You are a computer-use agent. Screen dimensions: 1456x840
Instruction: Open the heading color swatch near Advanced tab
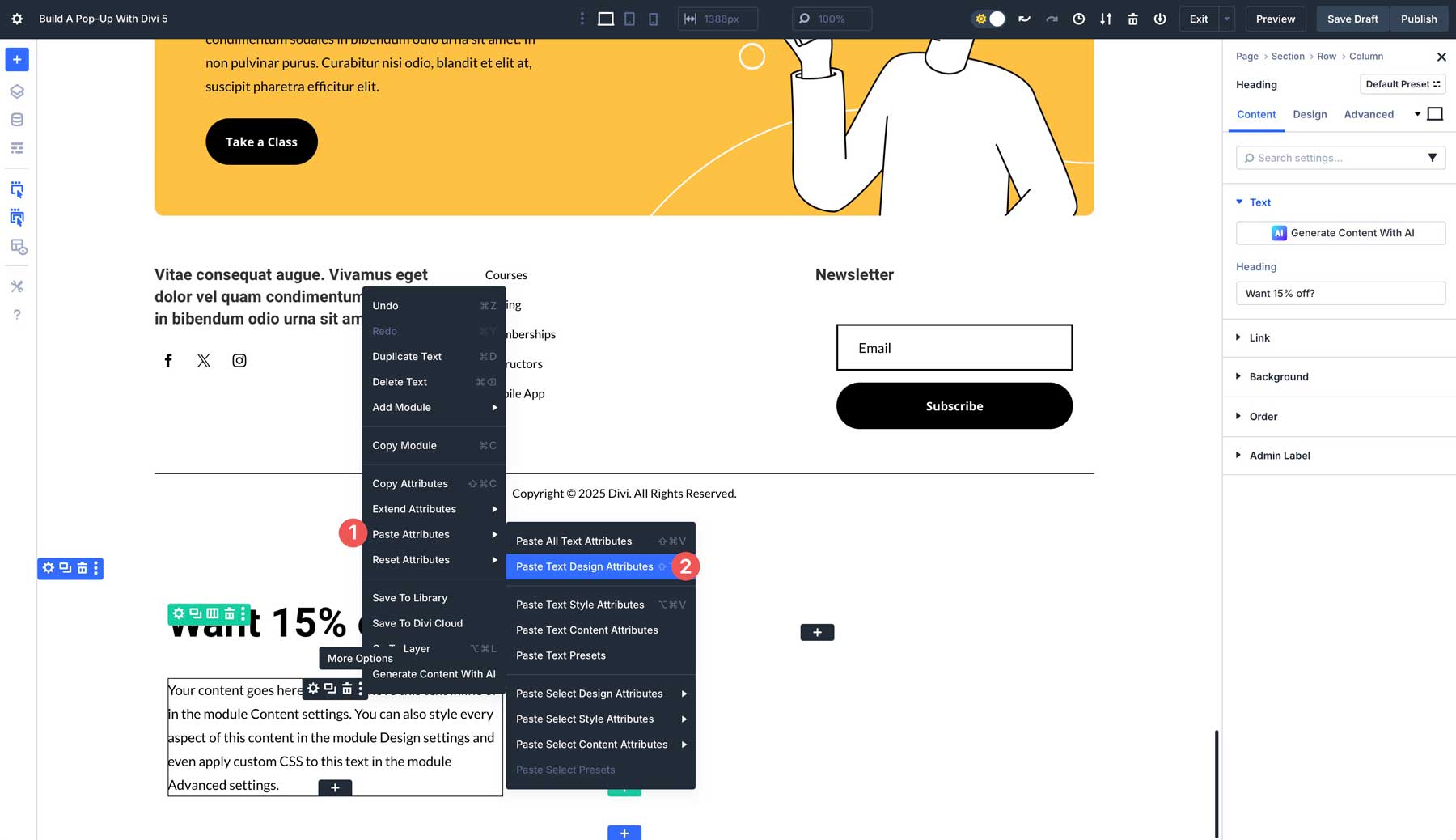[x=1437, y=113]
